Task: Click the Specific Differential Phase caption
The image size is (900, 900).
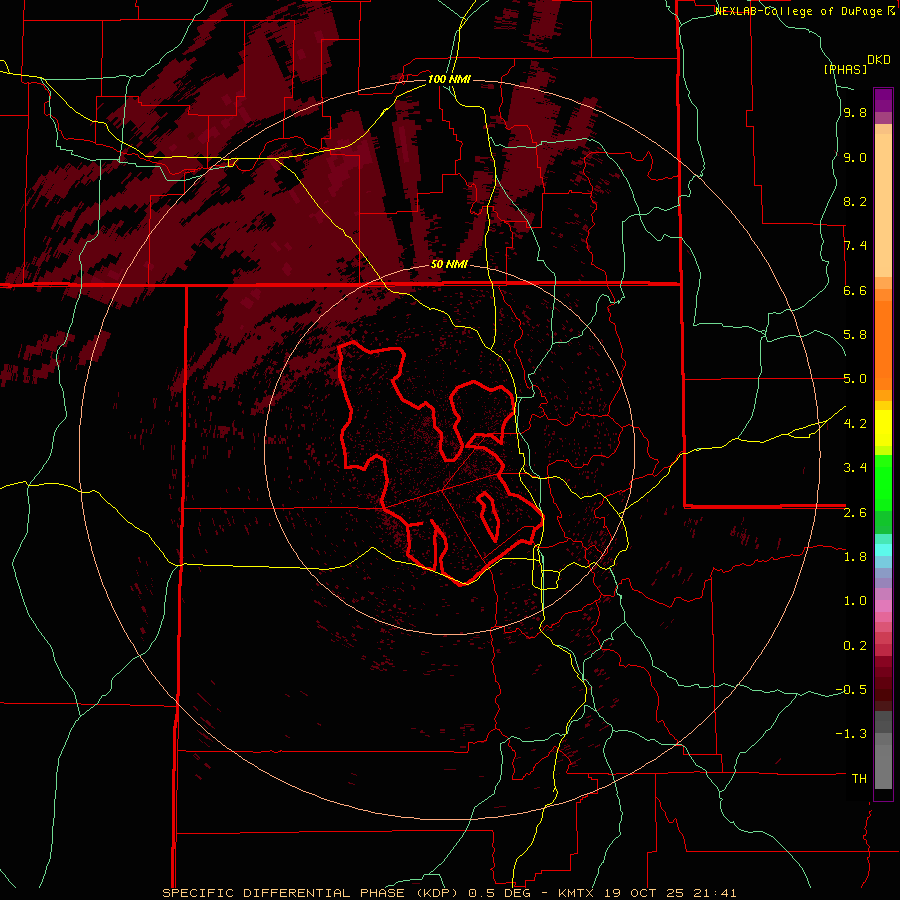Action: [449, 893]
